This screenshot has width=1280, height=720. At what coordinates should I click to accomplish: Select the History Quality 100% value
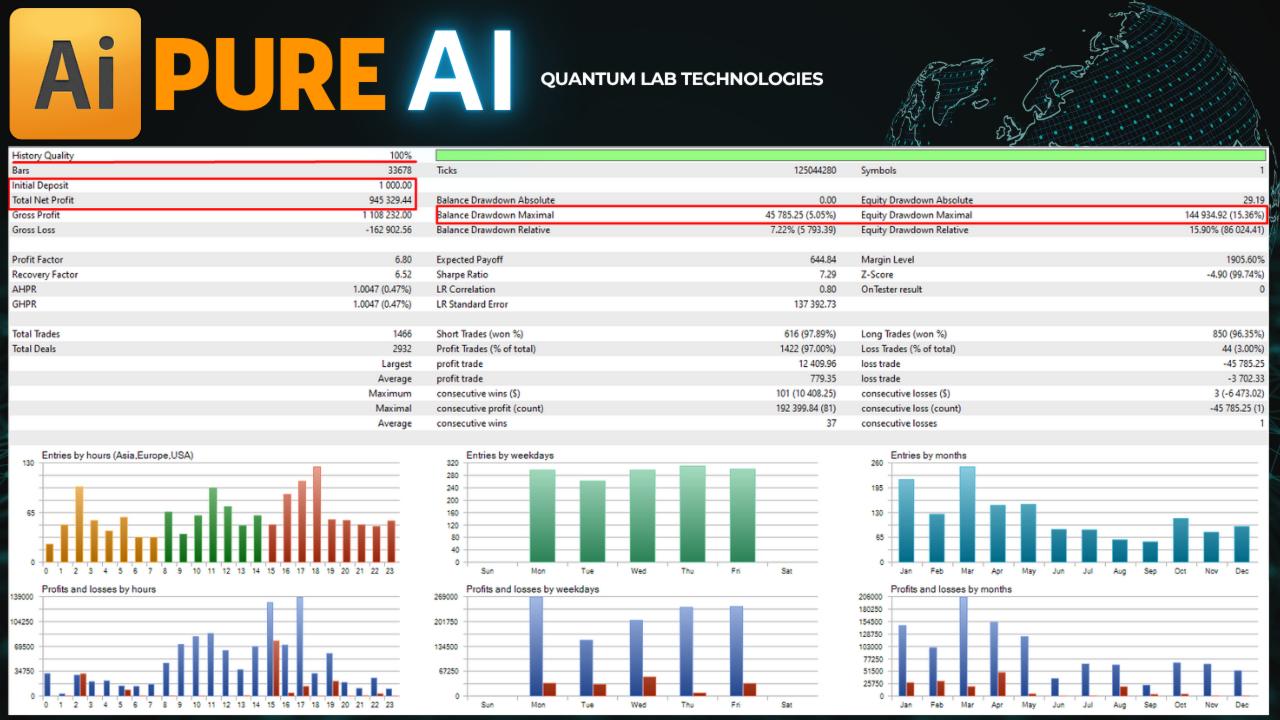(400, 156)
